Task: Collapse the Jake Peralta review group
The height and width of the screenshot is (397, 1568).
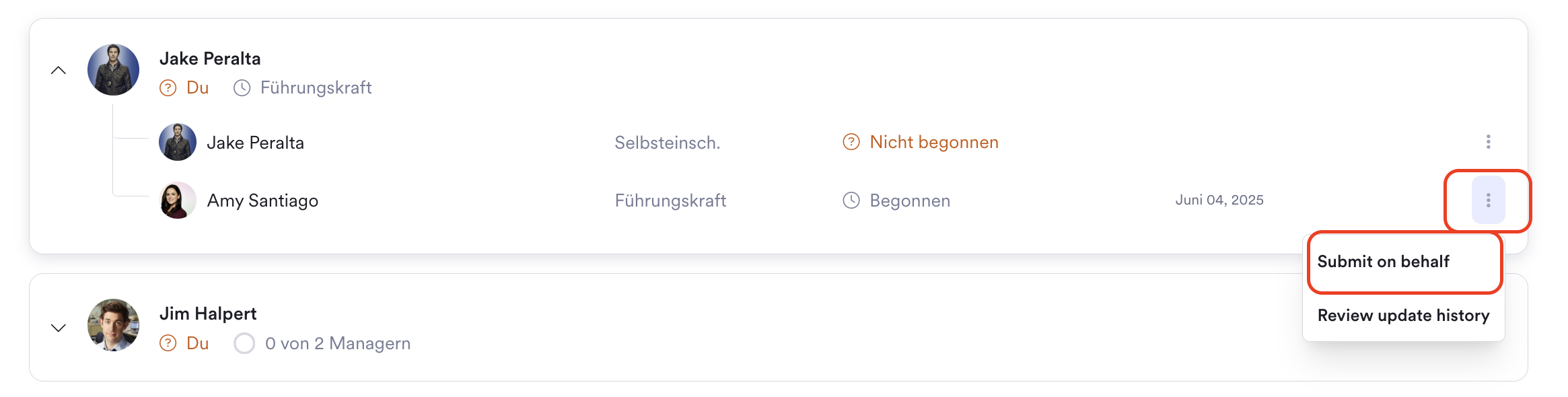Action: click(59, 70)
